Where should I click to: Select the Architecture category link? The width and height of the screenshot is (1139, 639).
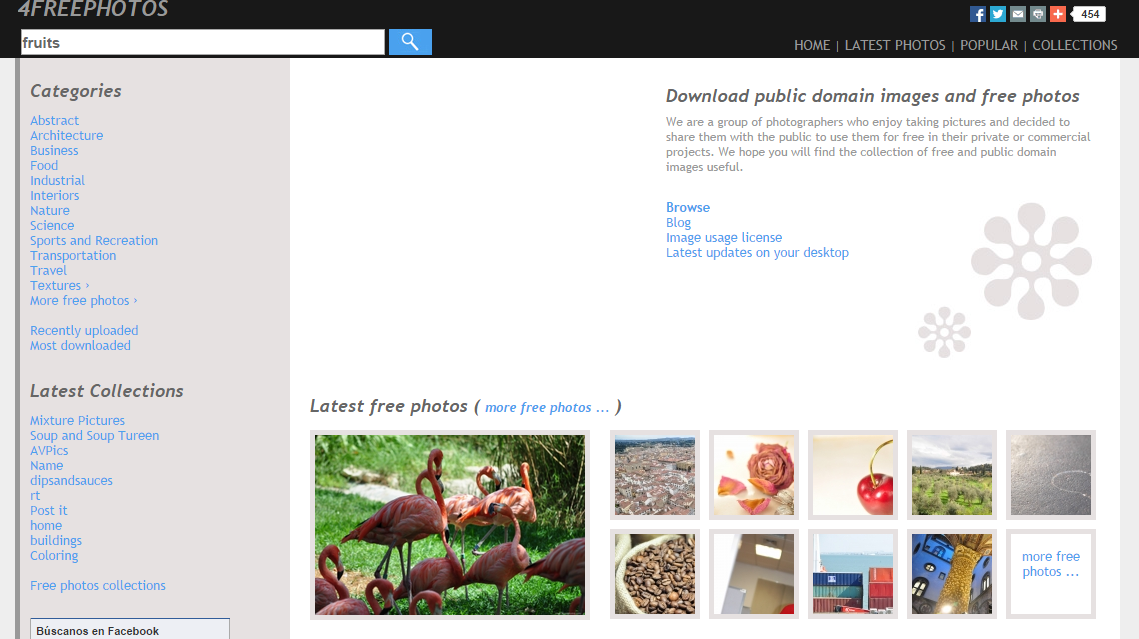(66, 136)
